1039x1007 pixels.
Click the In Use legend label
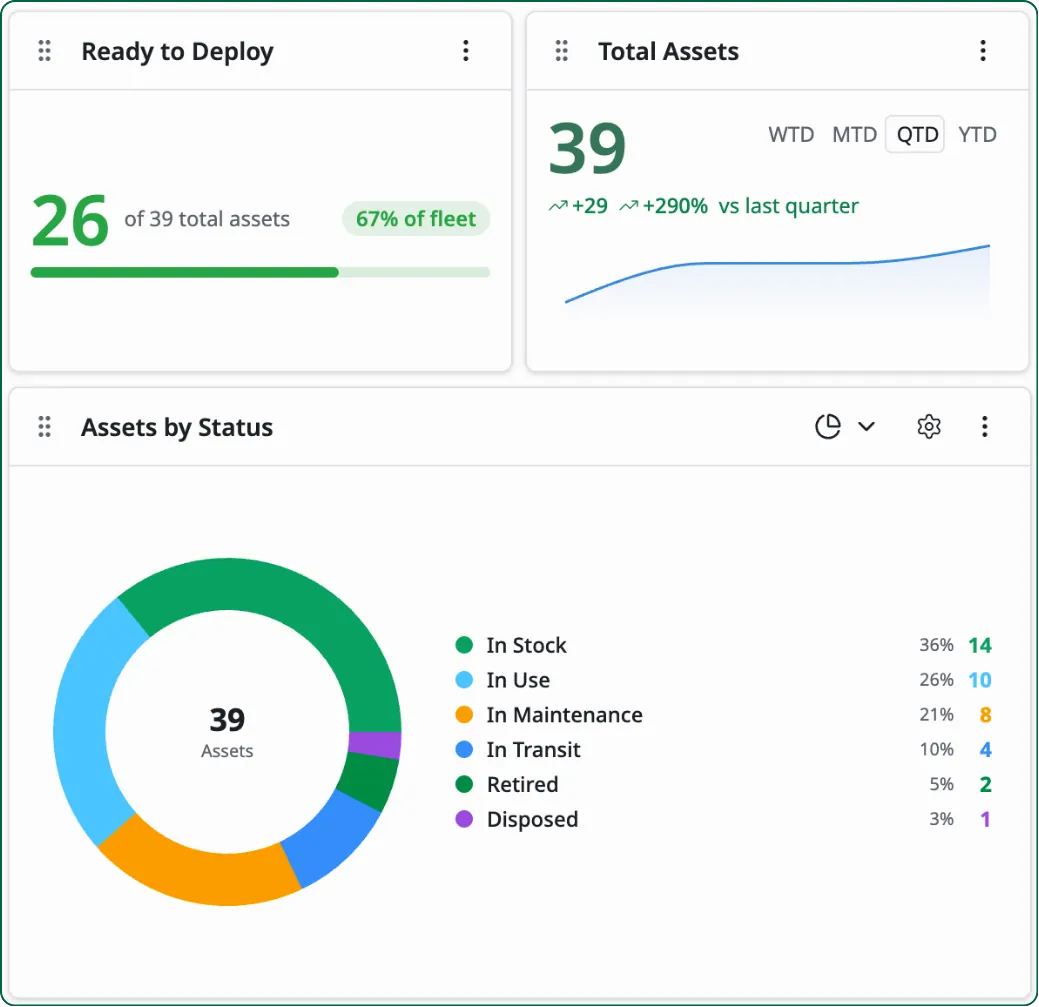point(518,680)
